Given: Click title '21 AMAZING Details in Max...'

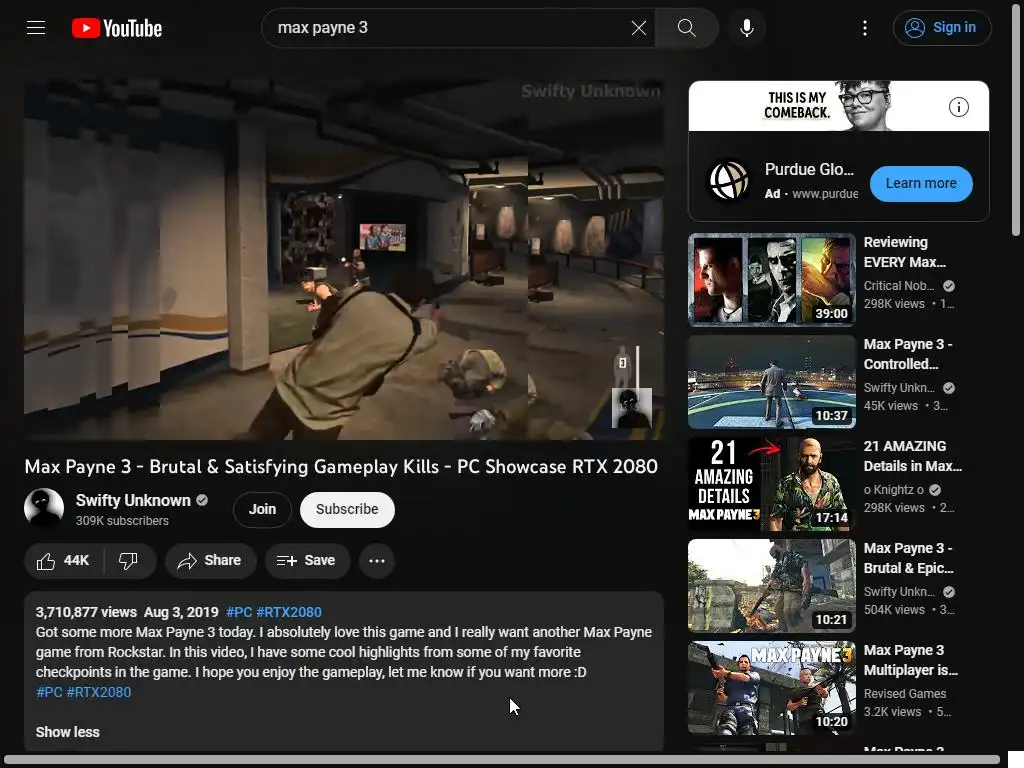Looking at the screenshot, I should click(x=912, y=456).
